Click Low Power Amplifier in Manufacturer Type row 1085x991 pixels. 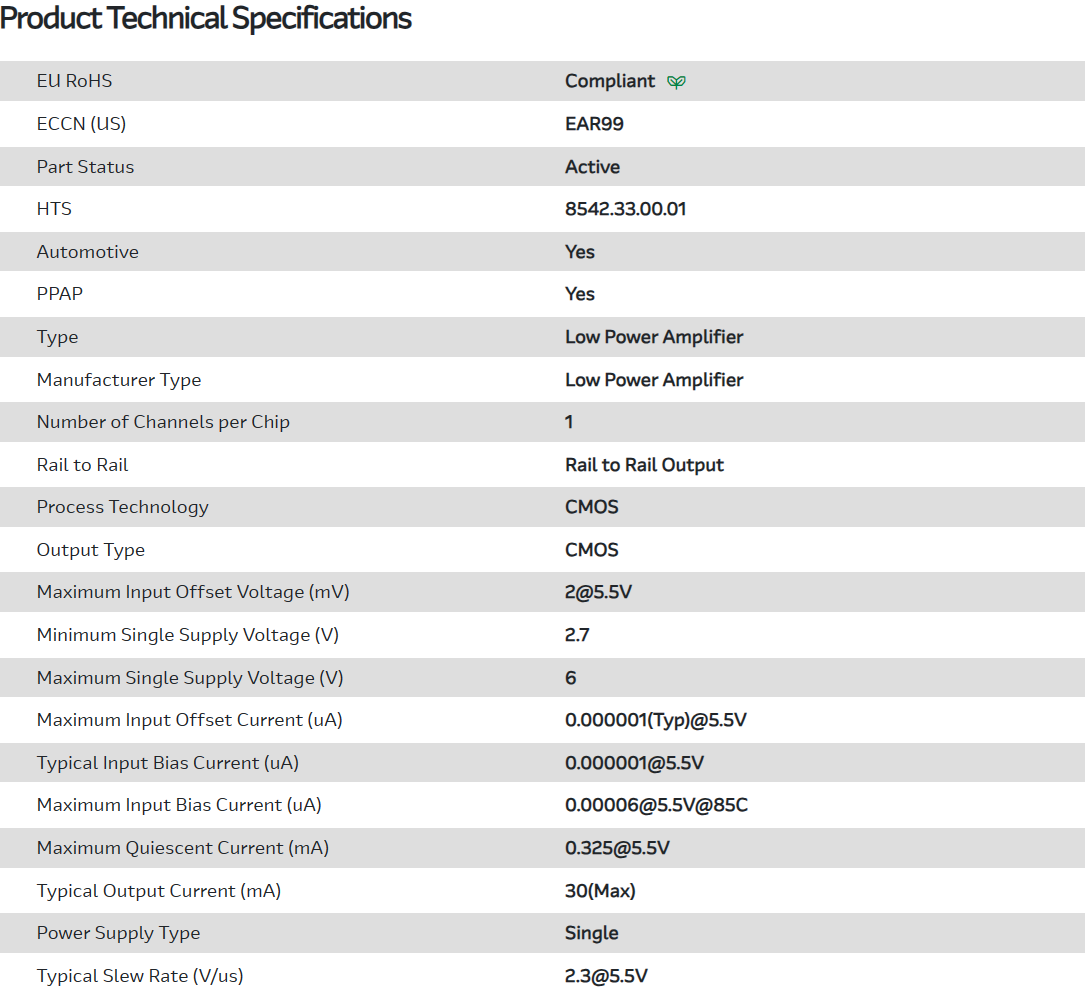click(x=654, y=380)
